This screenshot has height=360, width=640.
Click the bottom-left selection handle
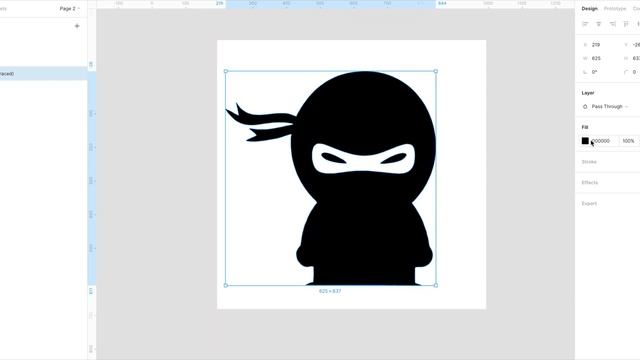coord(226,285)
